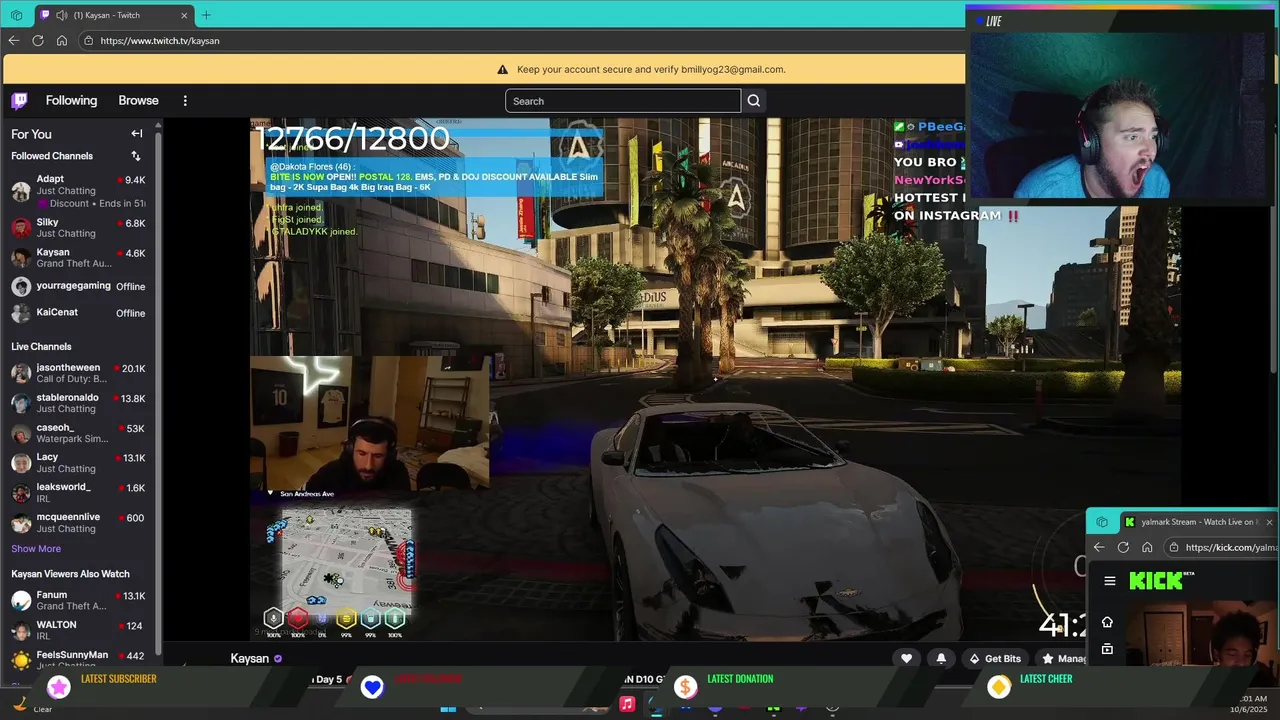Click the latest donation dollar icon
This screenshot has height=720, width=1280.
(685, 686)
